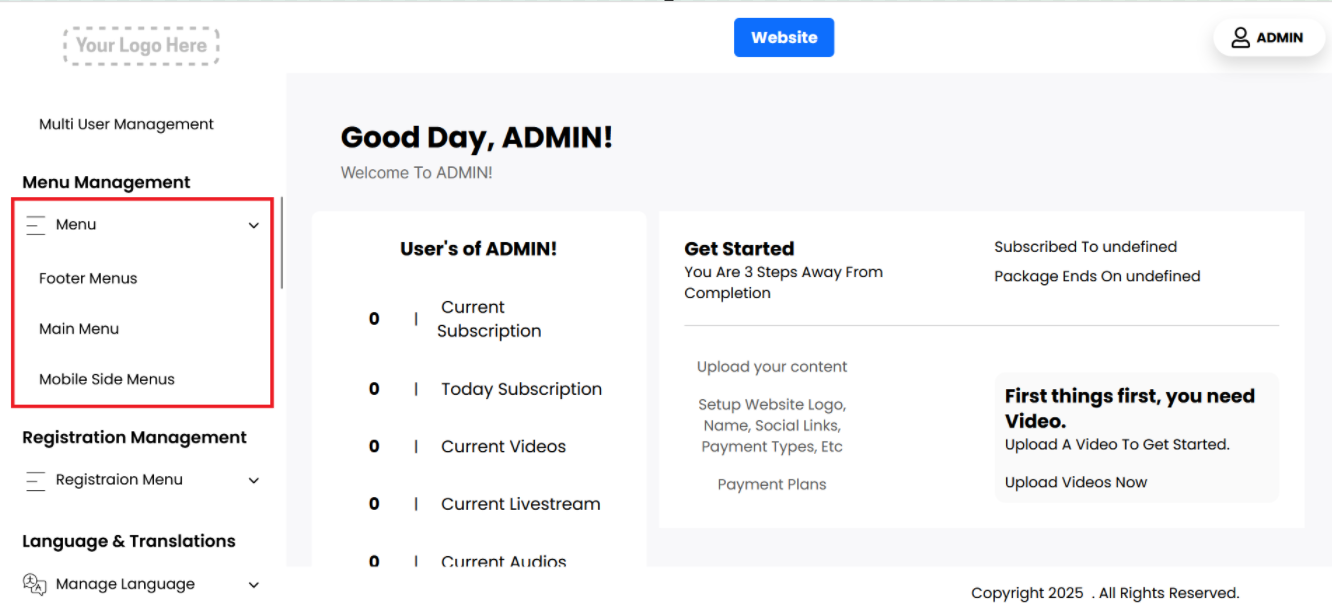Click the Upload Videos Now link
This screenshot has width=1332, height=610.
tap(1076, 483)
